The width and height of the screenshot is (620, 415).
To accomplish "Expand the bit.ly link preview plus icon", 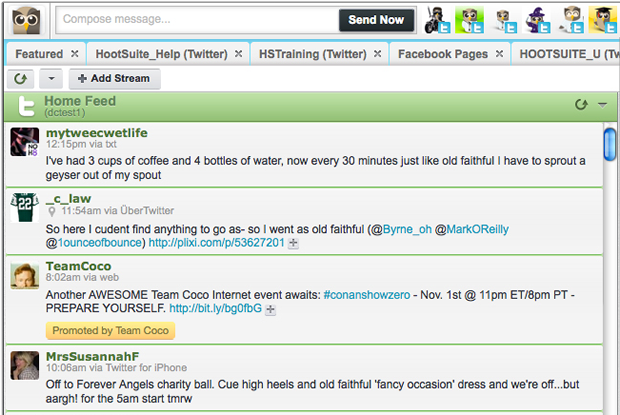I will (270, 309).
